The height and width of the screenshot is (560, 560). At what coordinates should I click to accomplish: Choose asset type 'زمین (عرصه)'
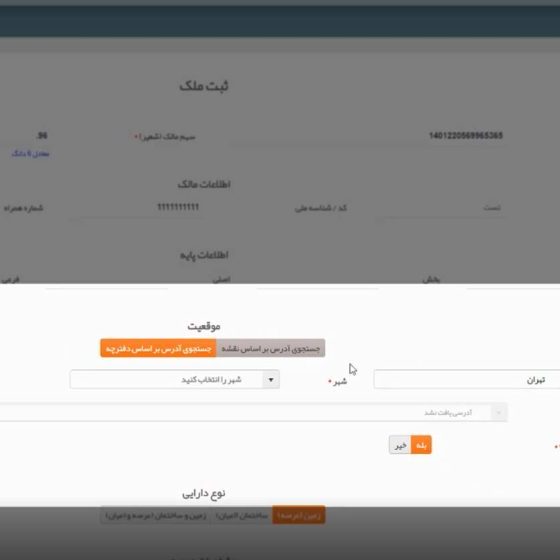tap(299, 515)
